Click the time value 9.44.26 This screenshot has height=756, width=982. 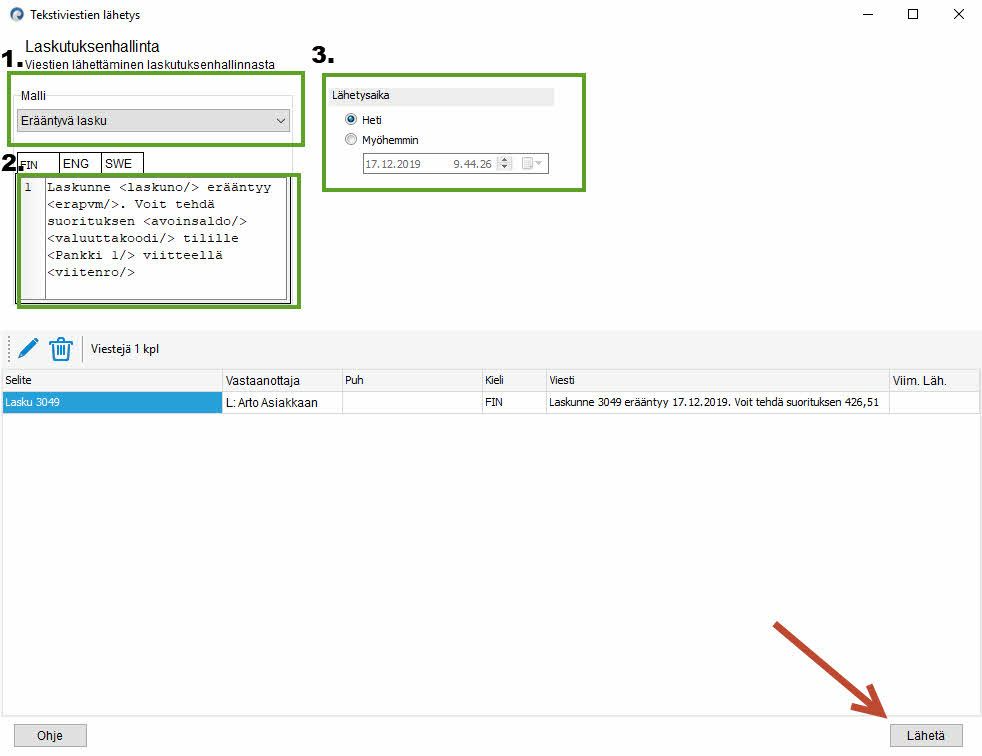click(472, 164)
